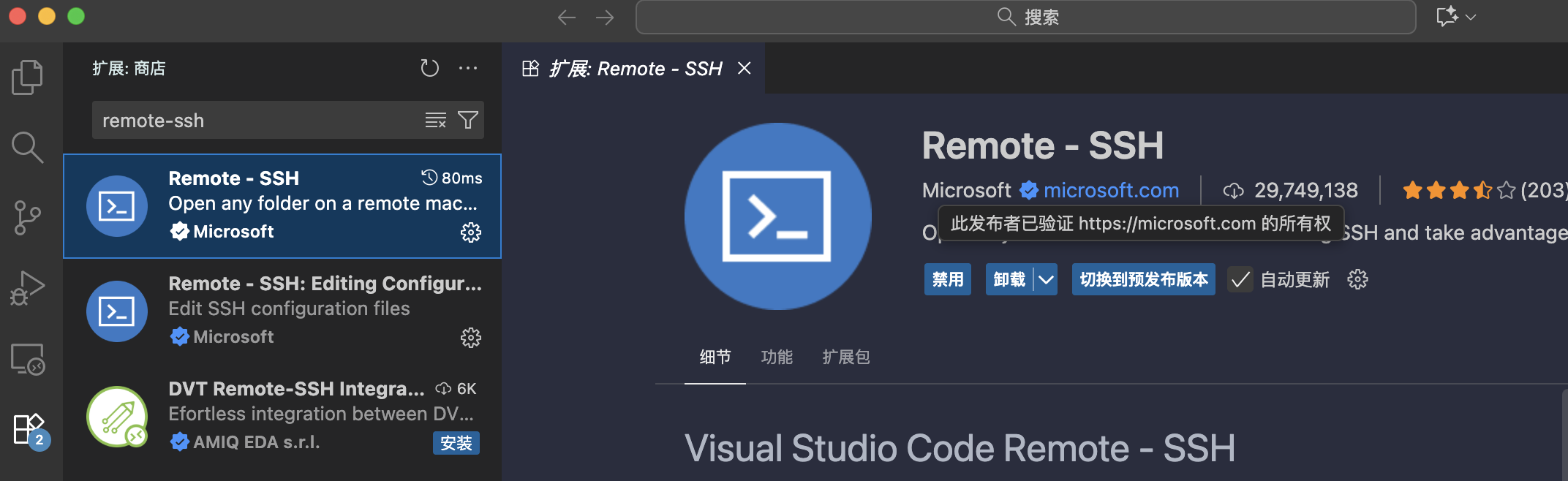Install DVT Remote-SSH Integration extension
Image resolution: width=1568 pixels, height=481 pixels.
point(456,443)
